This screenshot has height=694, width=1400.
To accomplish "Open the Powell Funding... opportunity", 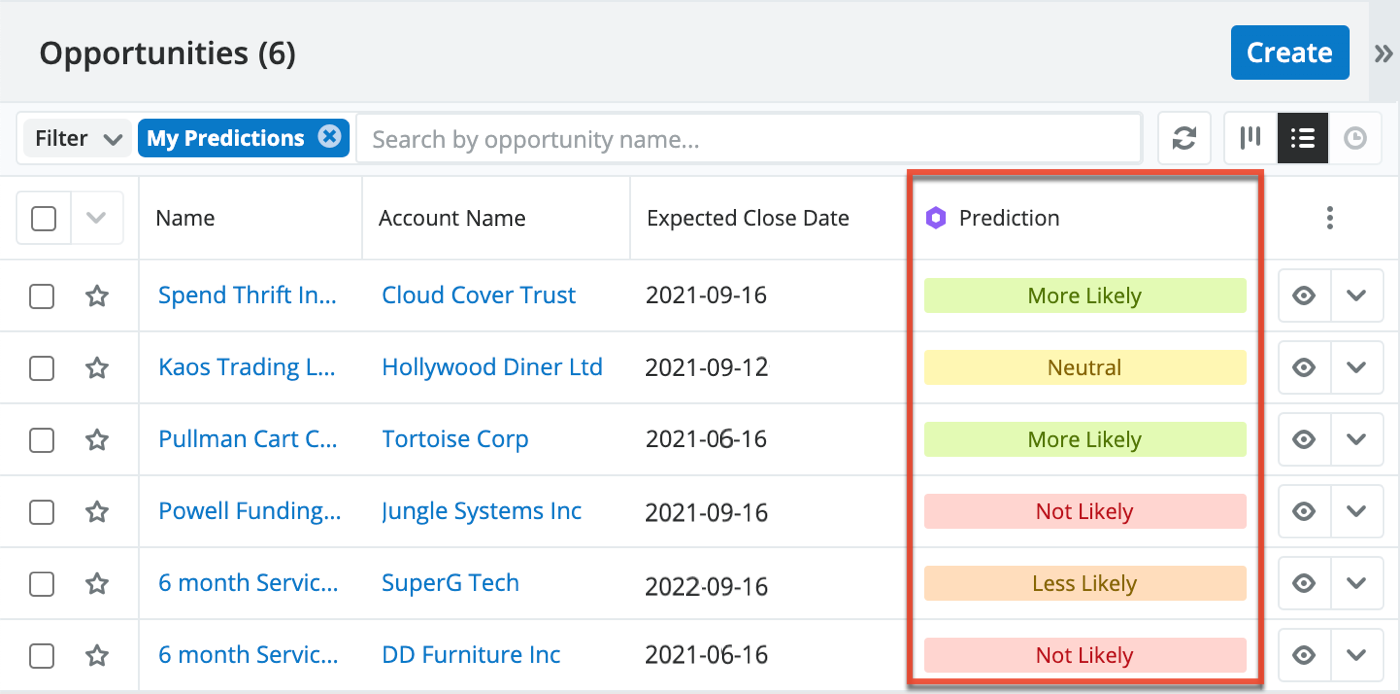I will pyautogui.click(x=250, y=511).
